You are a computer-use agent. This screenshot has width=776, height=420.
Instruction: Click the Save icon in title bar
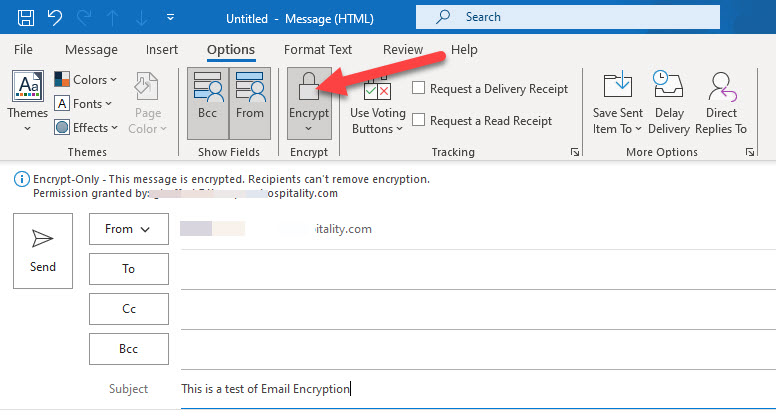coord(26,18)
